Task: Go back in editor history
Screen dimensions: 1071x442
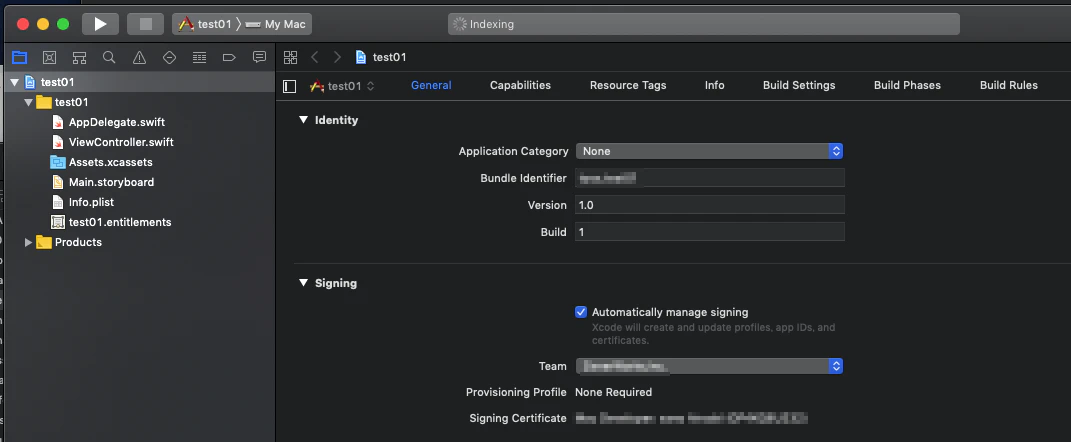Action: [315, 57]
